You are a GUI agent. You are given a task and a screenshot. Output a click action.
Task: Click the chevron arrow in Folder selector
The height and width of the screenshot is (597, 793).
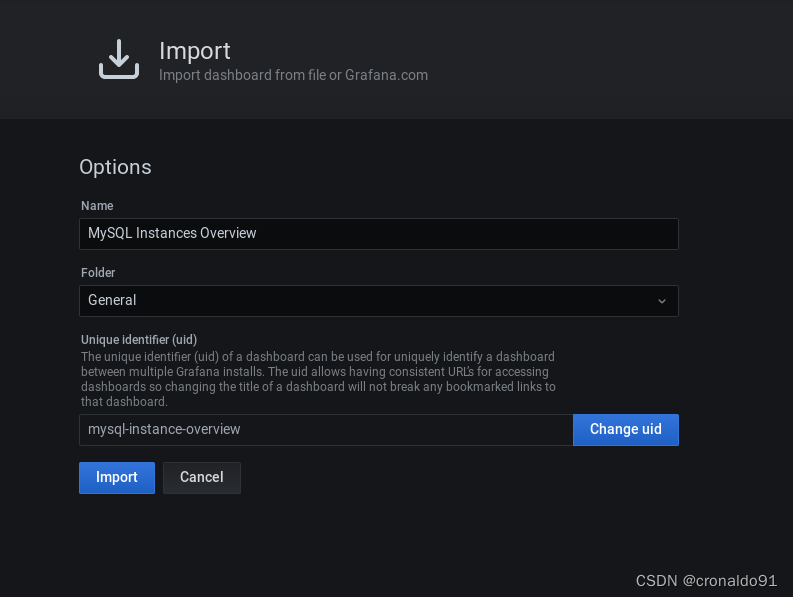click(x=662, y=301)
